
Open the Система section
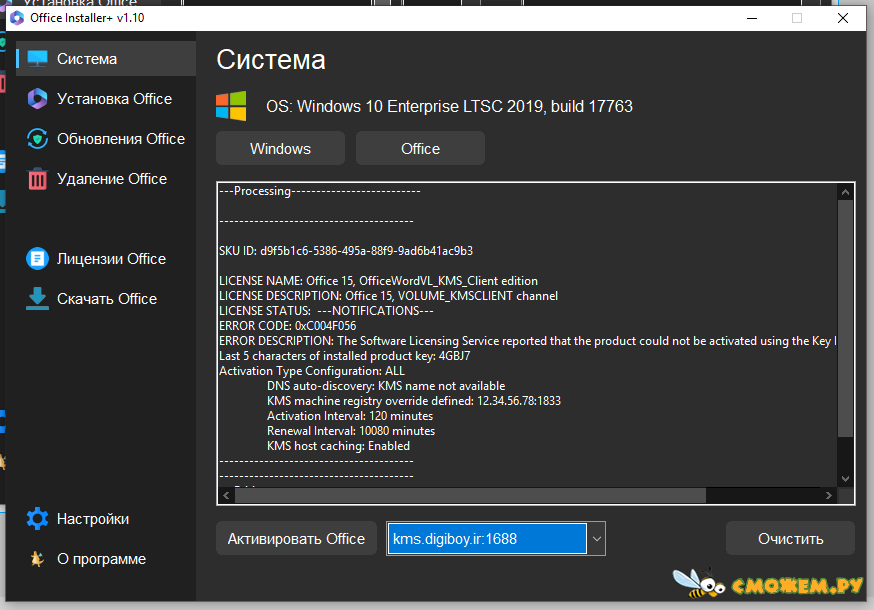tap(106, 59)
